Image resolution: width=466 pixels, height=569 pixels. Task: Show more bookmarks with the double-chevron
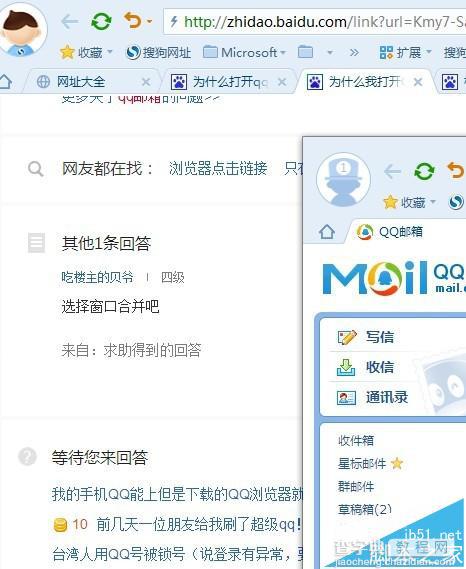[354, 53]
